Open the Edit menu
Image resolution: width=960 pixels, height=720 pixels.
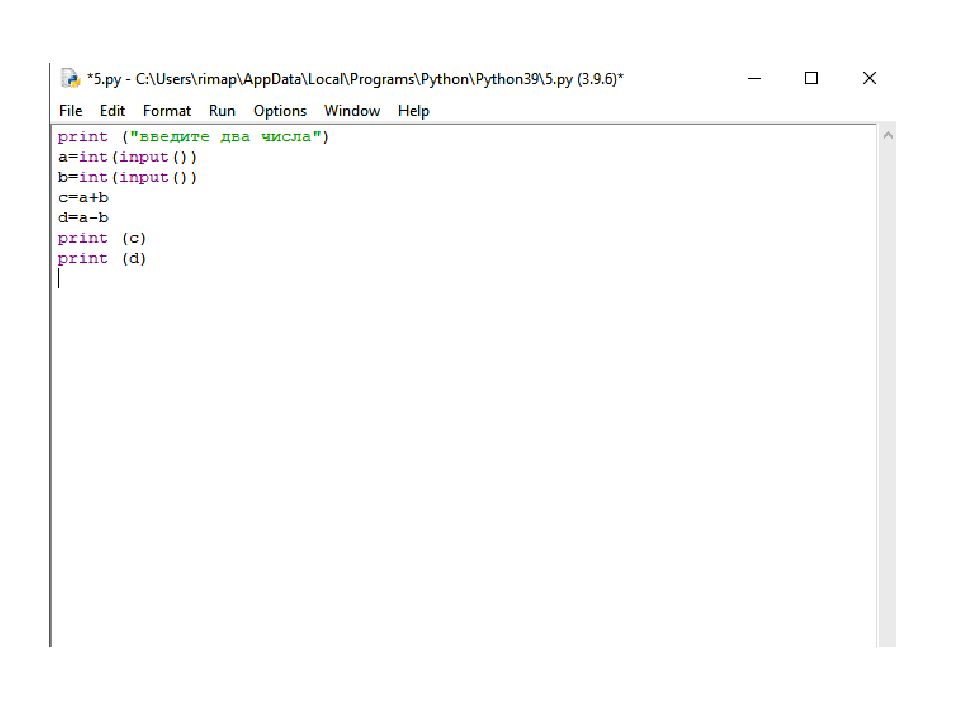coord(112,111)
